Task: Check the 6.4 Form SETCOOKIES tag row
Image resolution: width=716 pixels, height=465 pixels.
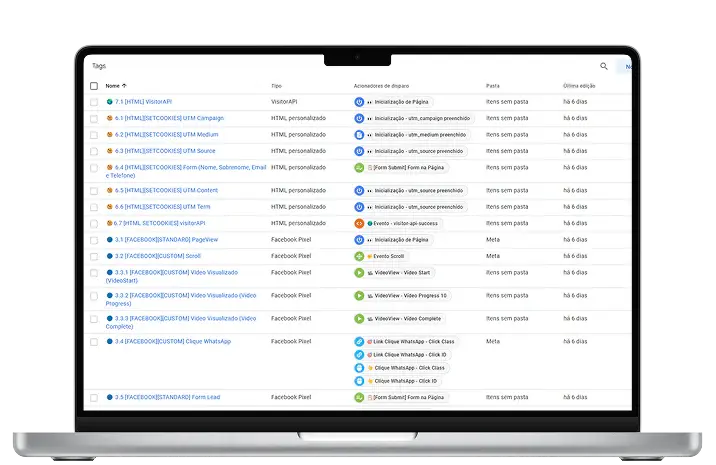Action: pos(94,168)
